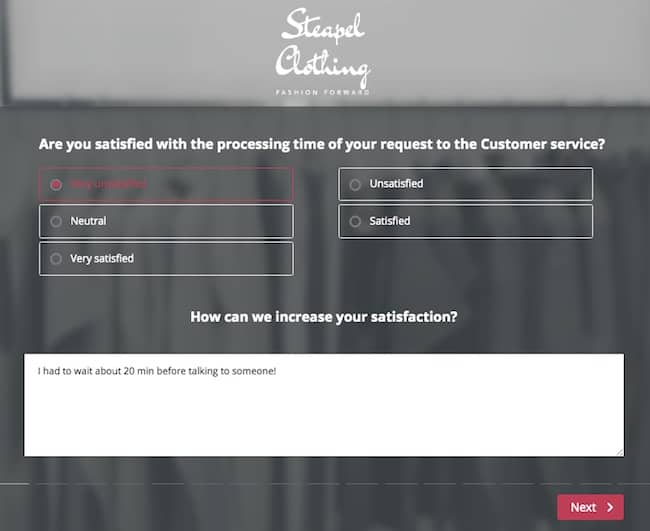
Task: Click the survey progress bar line
Action: 325,483
